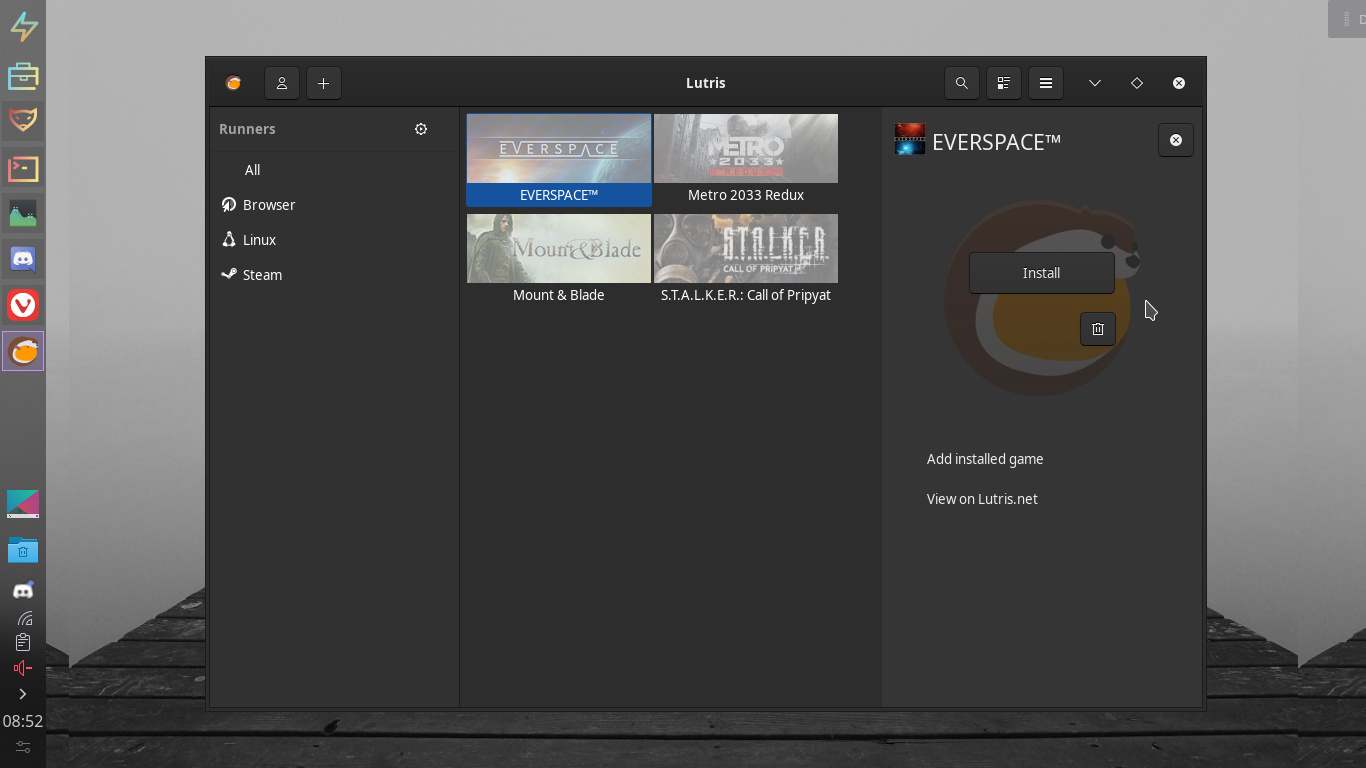The image size is (1366, 768).
Task: Launch the terminal from the dock
Action: (23, 168)
